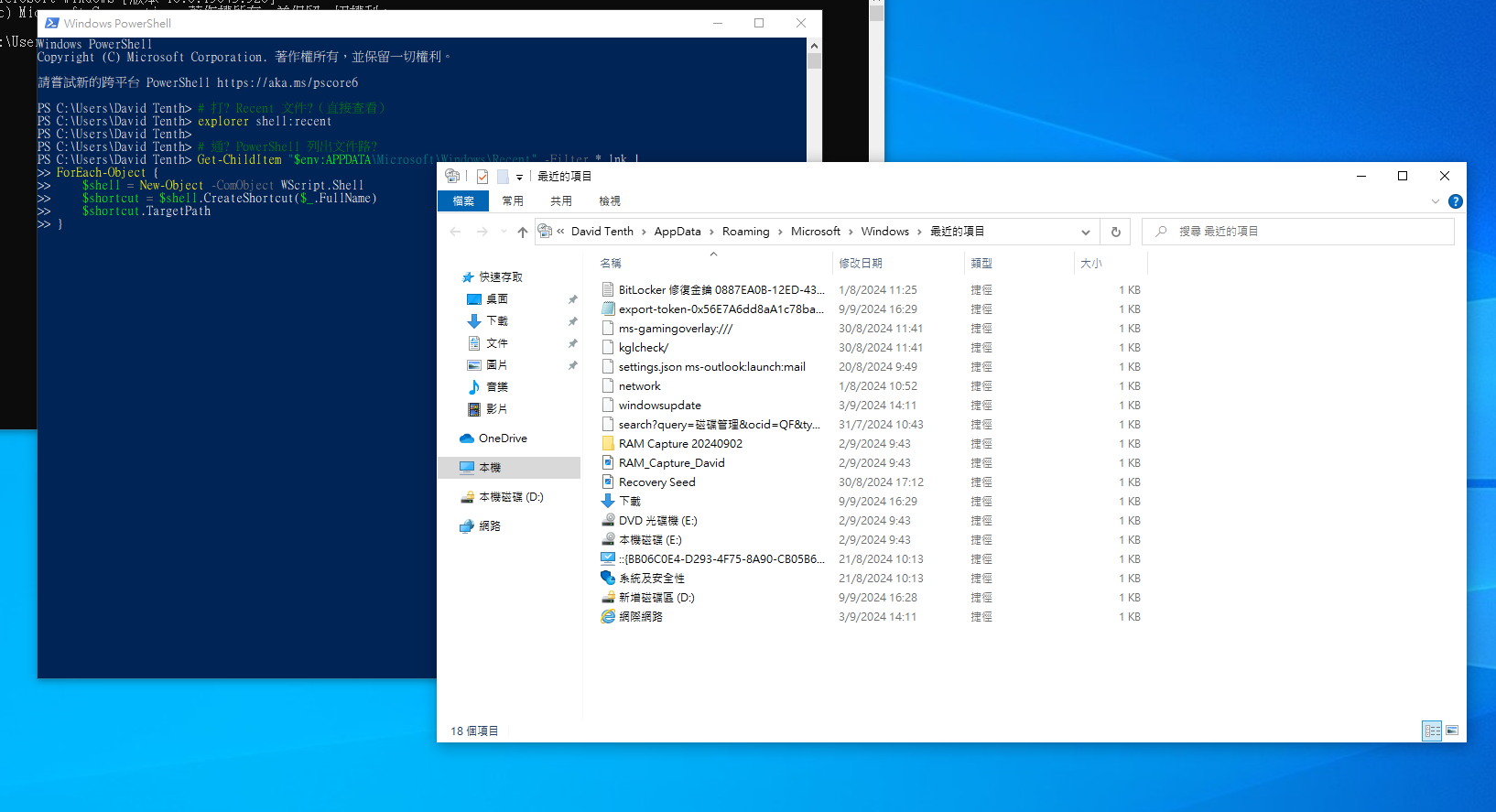Open 下載 folder in the navigation pane
Viewport: 1496px width, 812px height.
pyautogui.click(x=497, y=321)
